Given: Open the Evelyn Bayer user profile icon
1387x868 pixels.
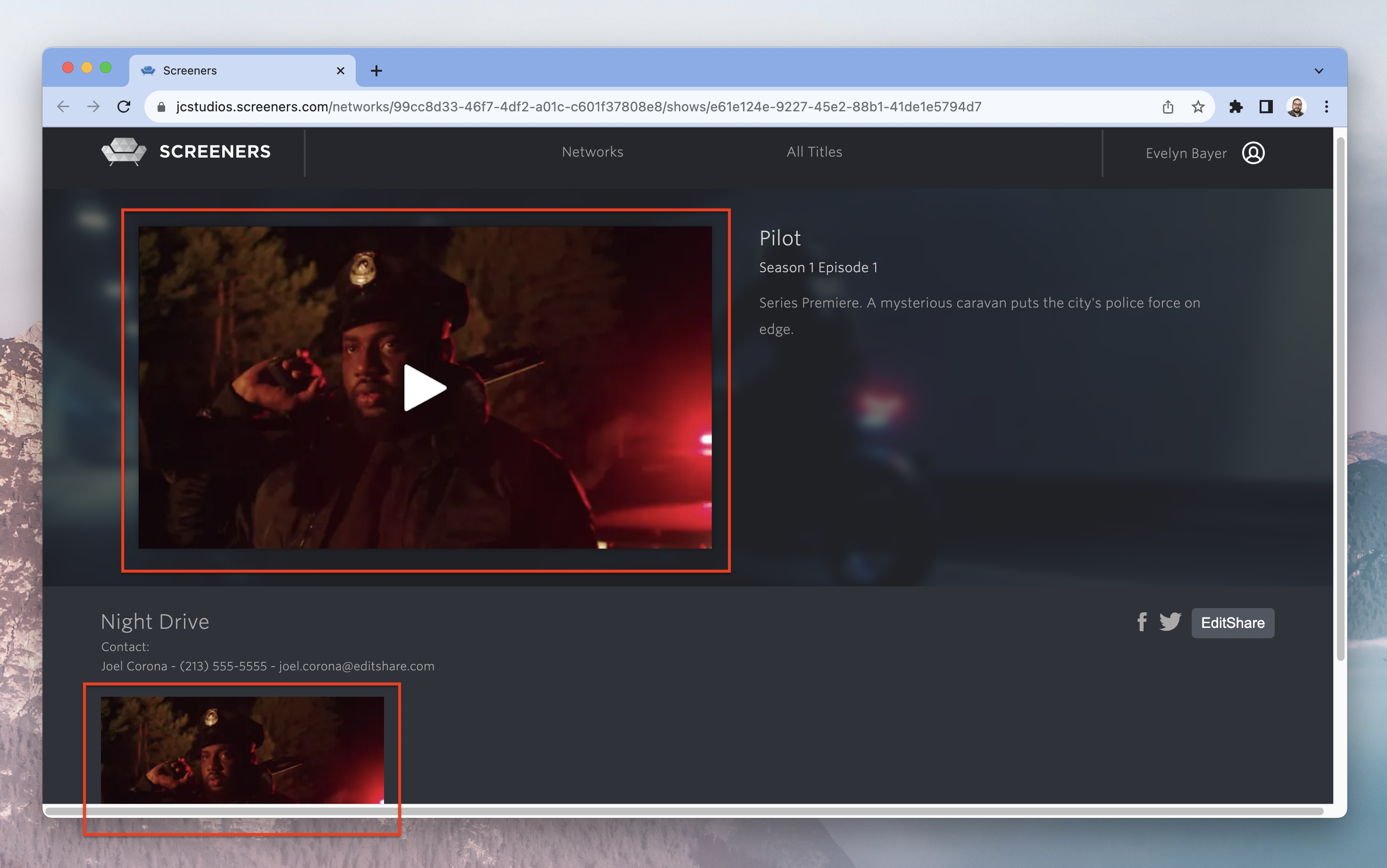Looking at the screenshot, I should (1253, 153).
